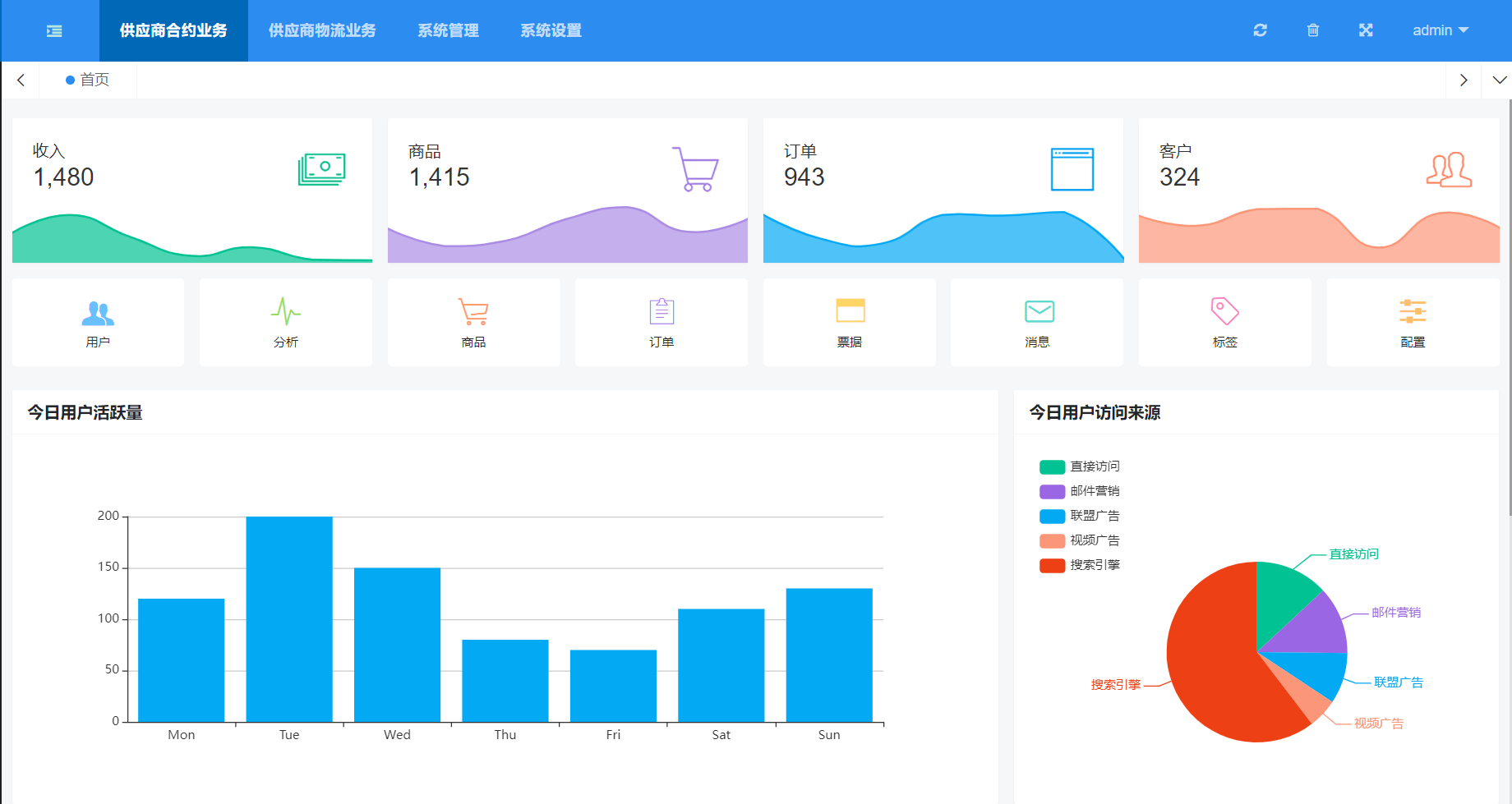Screen dimensions: 1512x804
Task: Click the refresh icon in header
Action: (x=1260, y=30)
